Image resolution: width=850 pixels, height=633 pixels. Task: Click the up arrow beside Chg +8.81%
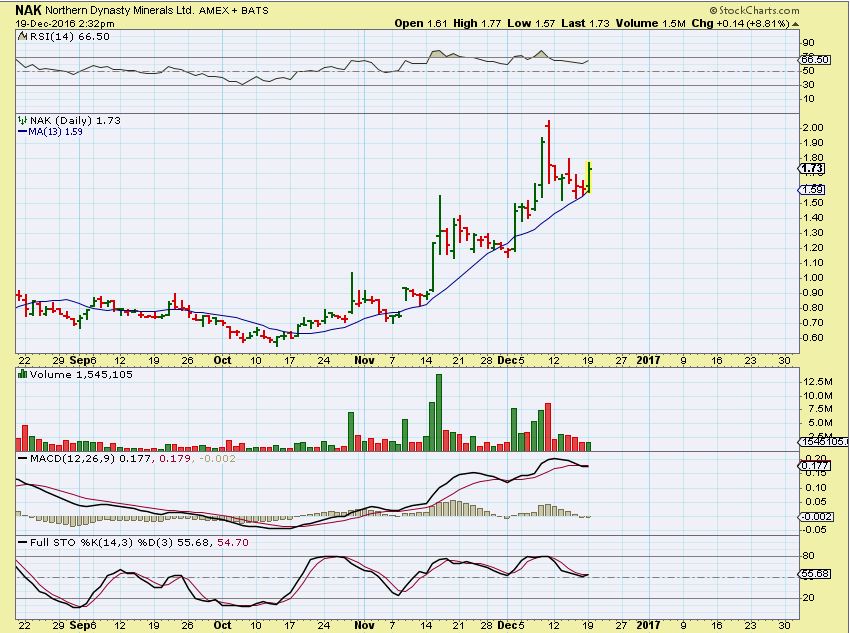pyautogui.click(x=795, y=24)
